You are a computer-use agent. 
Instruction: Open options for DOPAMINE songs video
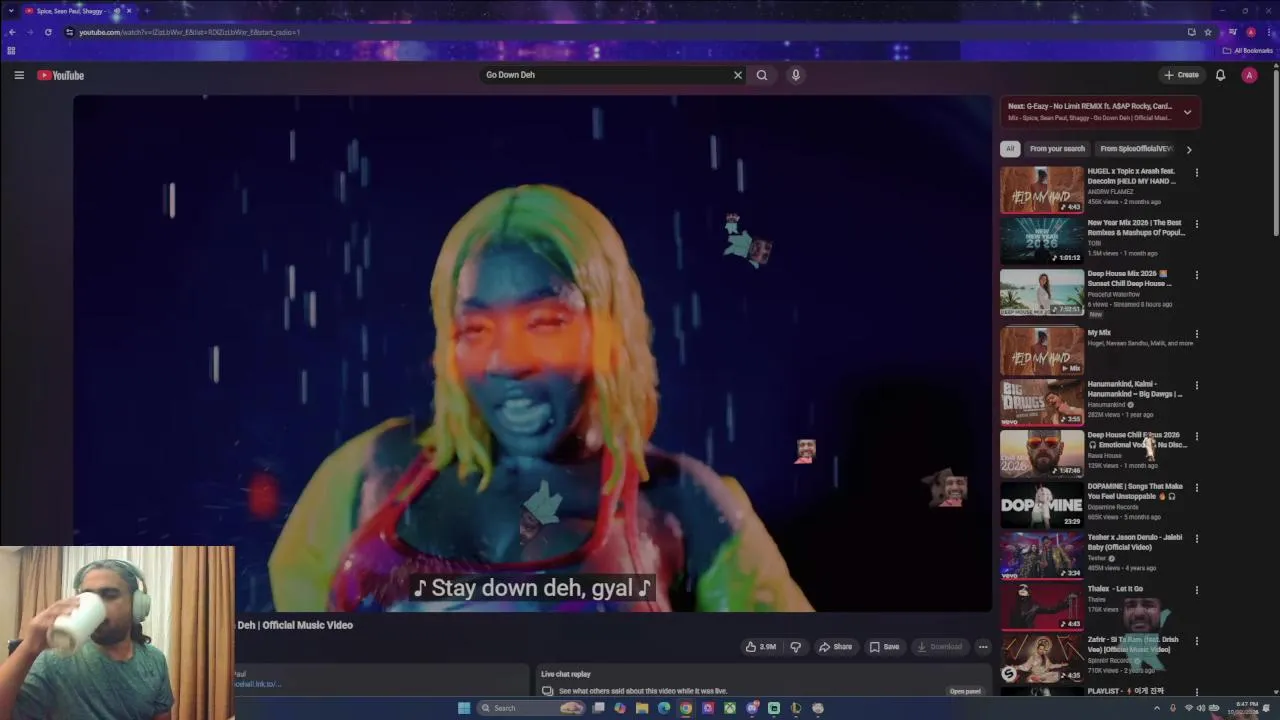point(1196,488)
